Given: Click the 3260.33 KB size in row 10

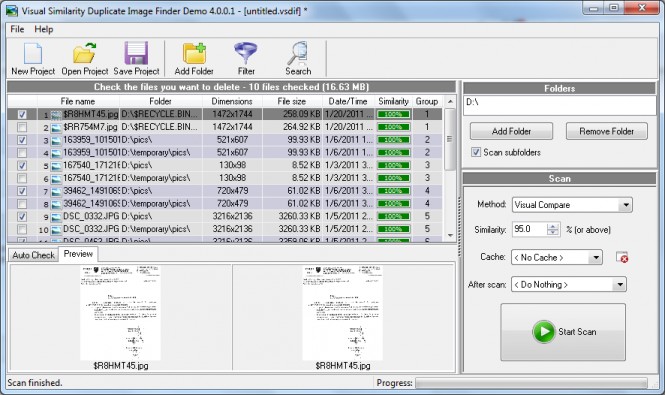Looking at the screenshot, I should (x=299, y=230).
